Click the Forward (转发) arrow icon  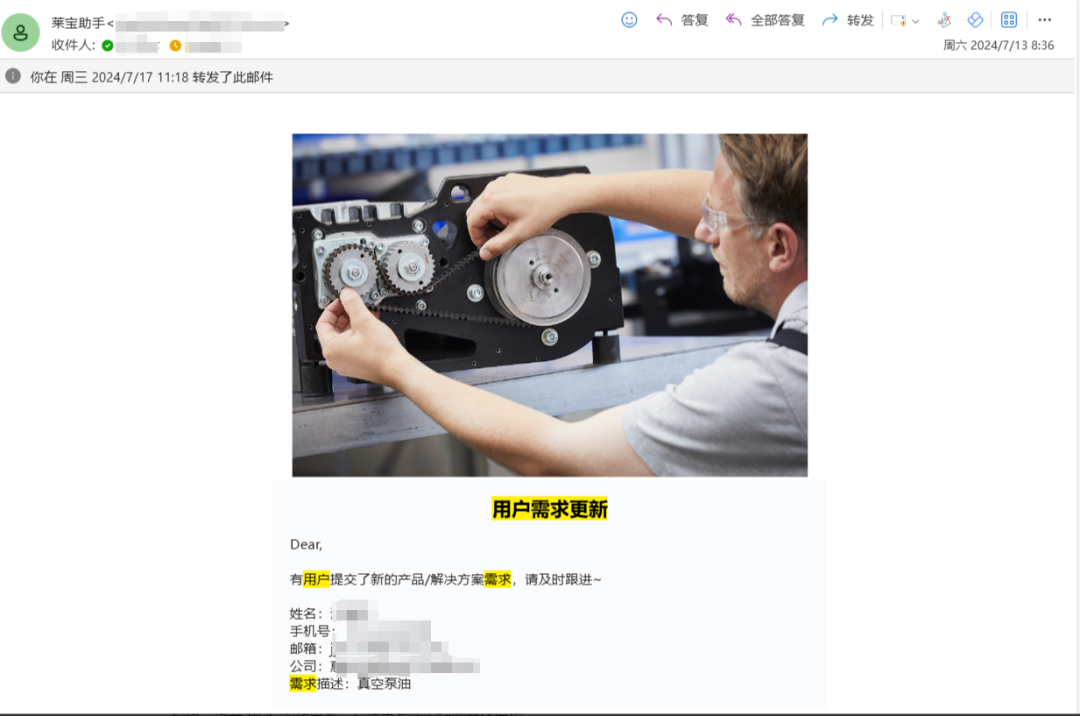pos(831,19)
